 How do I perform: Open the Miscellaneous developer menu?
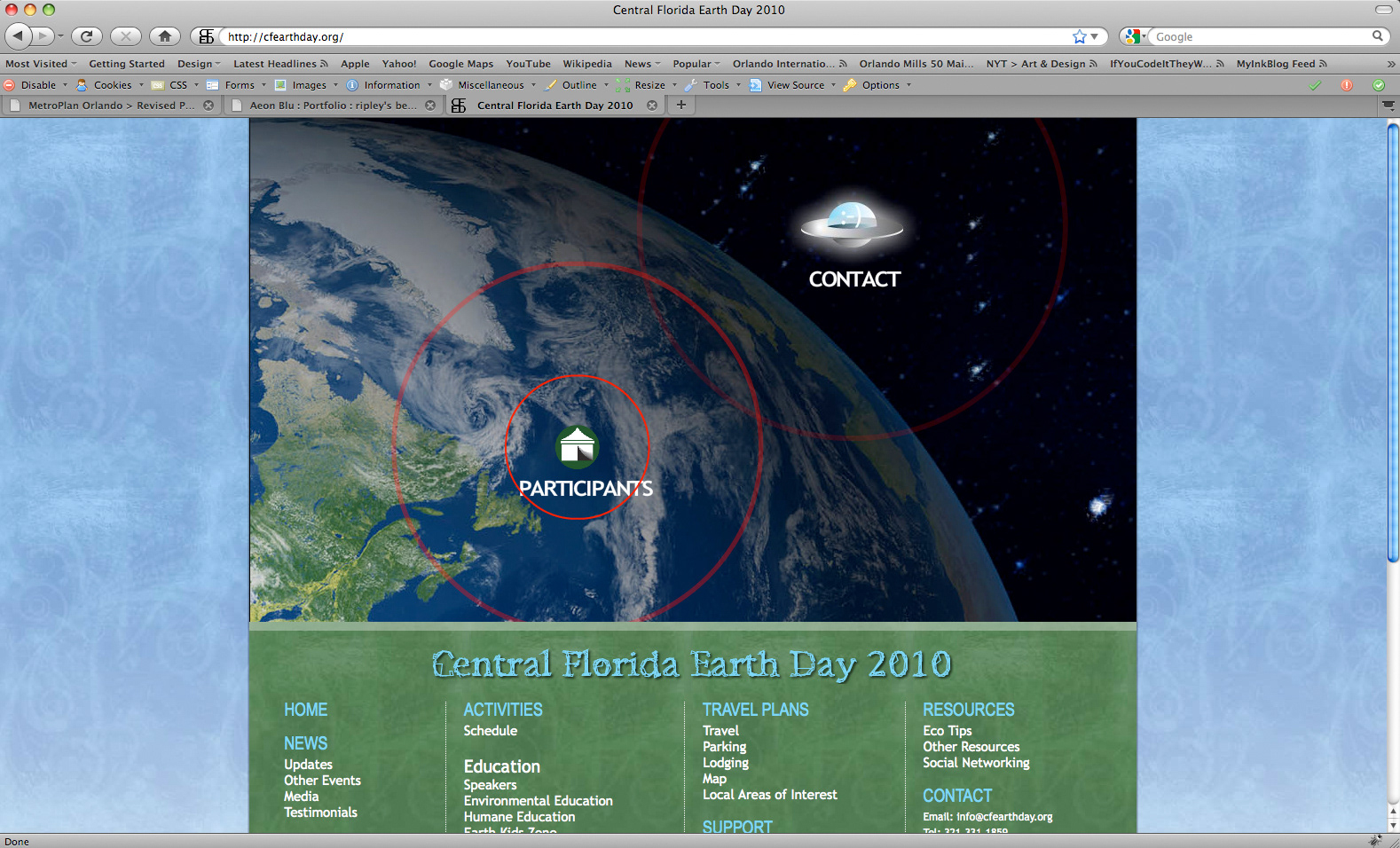point(488,85)
